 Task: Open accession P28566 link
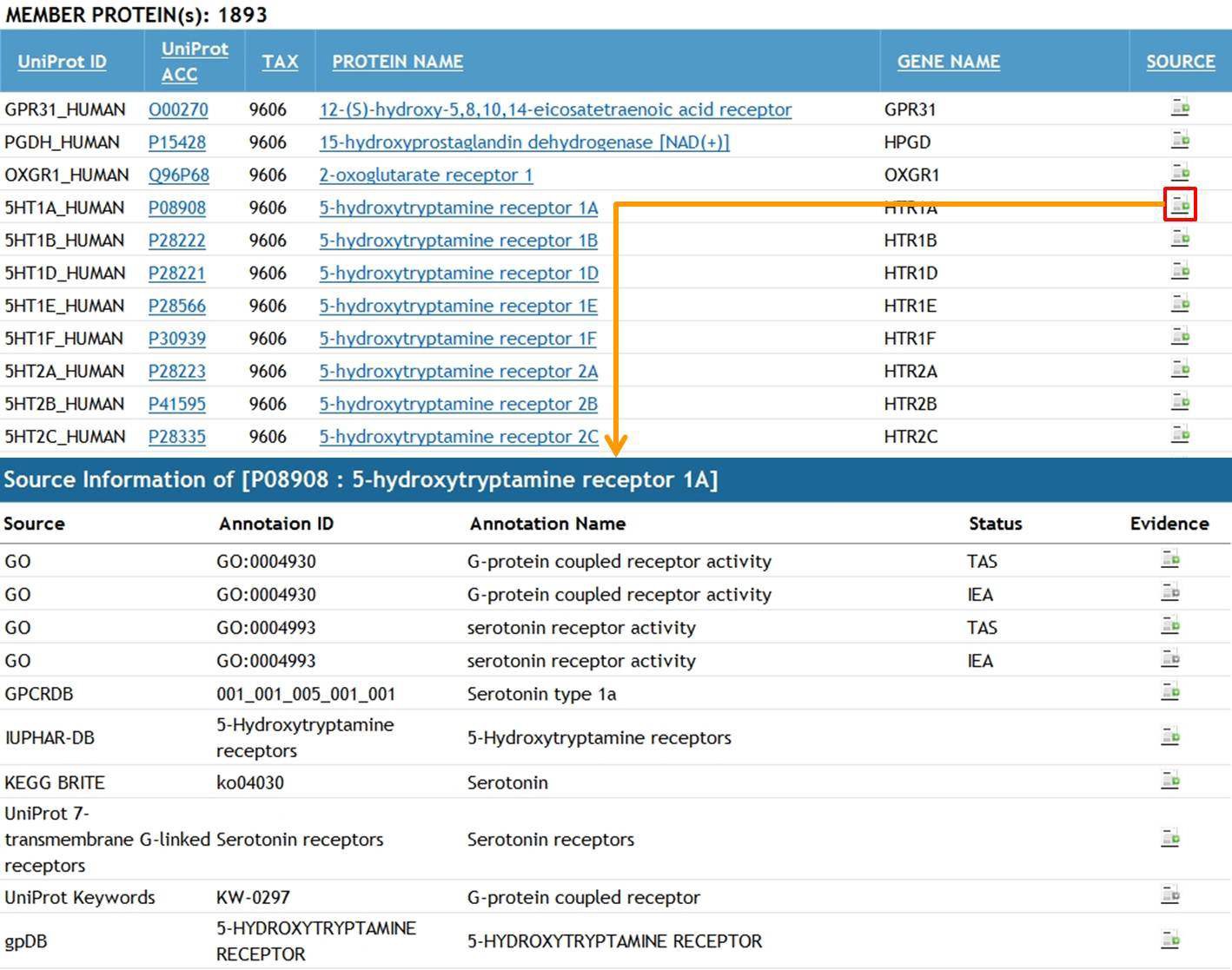pos(177,307)
